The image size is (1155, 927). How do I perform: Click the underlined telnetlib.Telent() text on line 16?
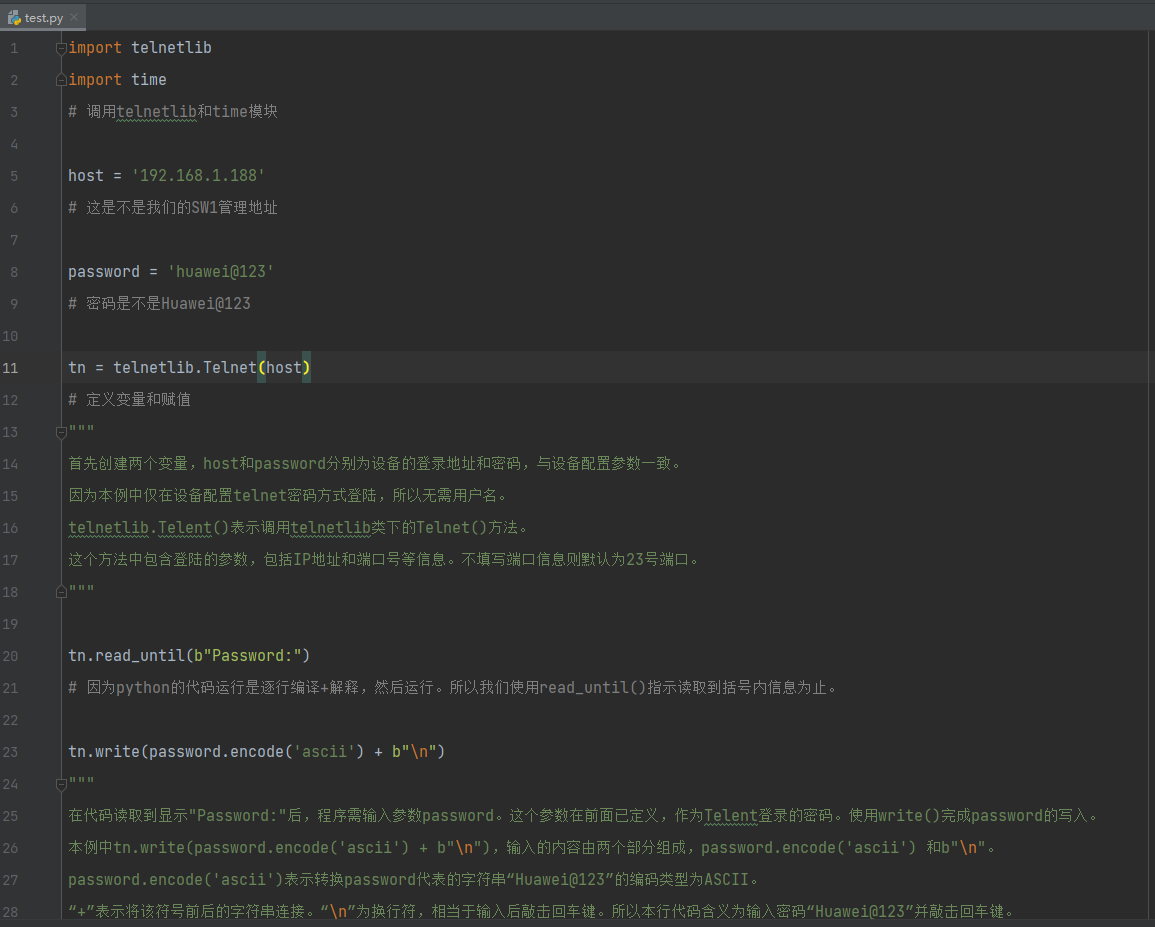(x=150, y=527)
